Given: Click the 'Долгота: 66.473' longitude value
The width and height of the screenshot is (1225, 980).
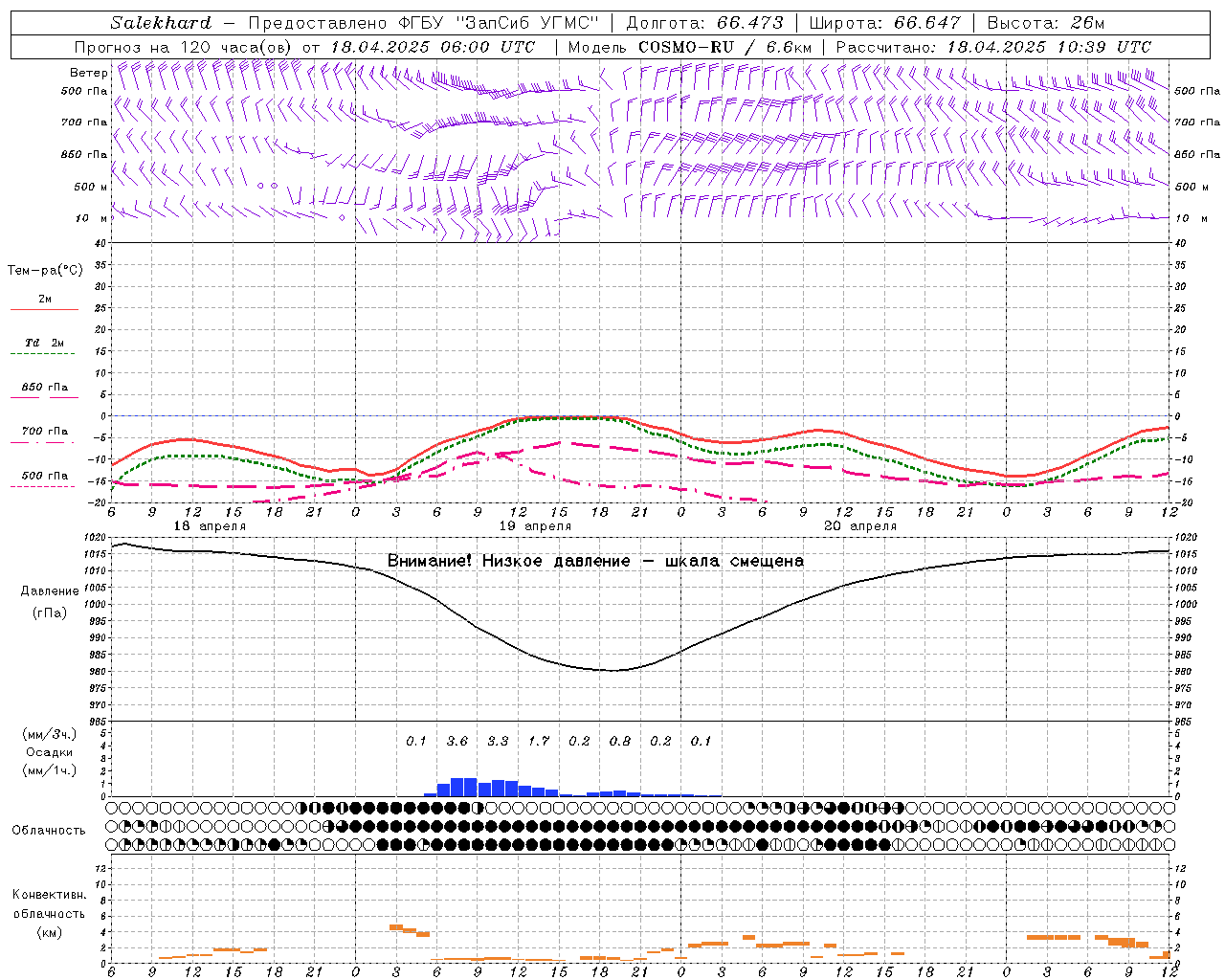Looking at the screenshot, I should (x=704, y=23).
